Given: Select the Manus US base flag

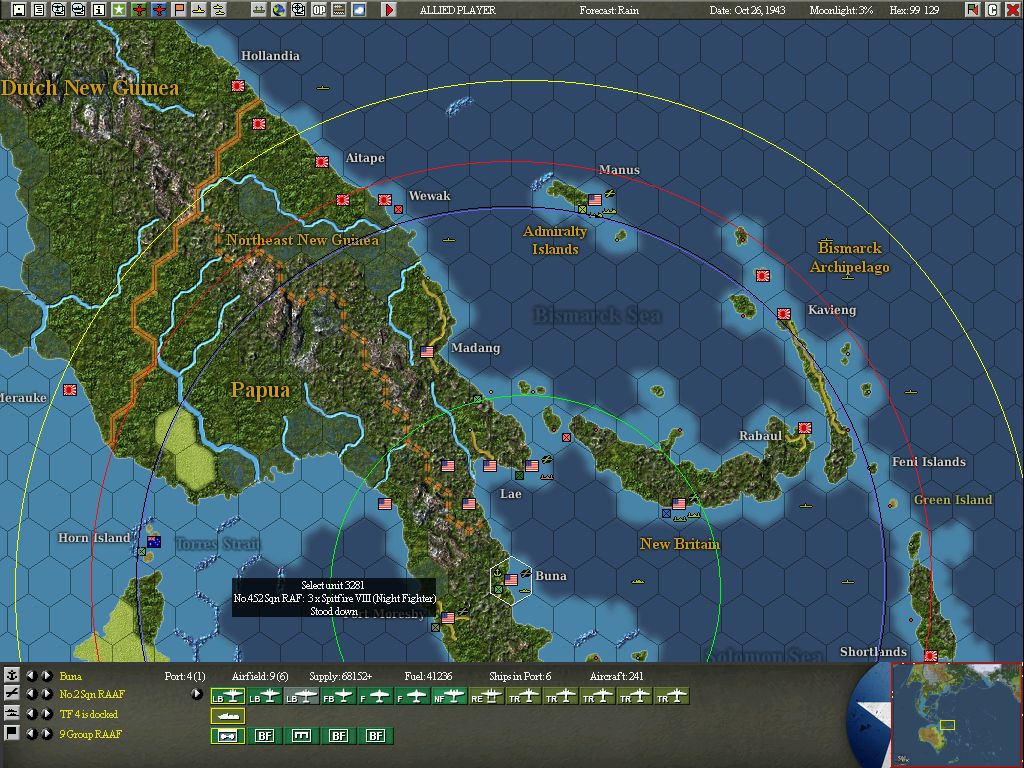Looking at the screenshot, I should point(595,199).
